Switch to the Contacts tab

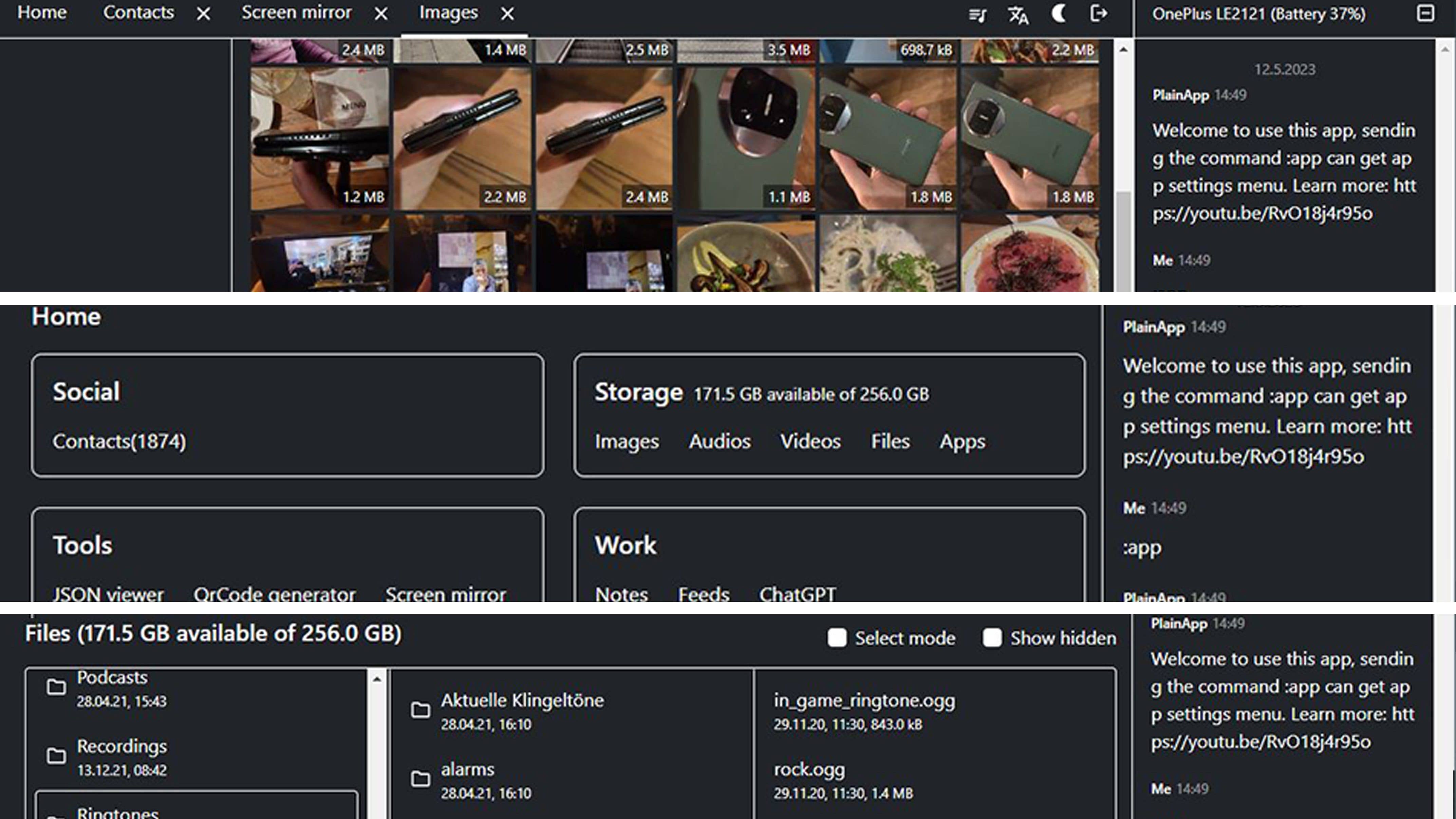pyautogui.click(x=139, y=13)
